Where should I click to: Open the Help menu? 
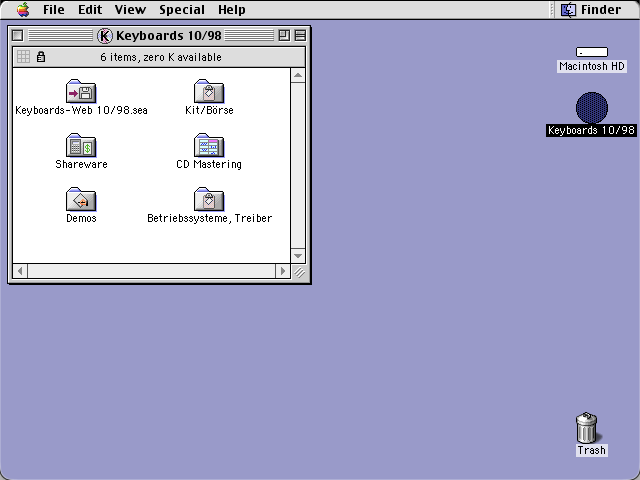tap(231, 9)
